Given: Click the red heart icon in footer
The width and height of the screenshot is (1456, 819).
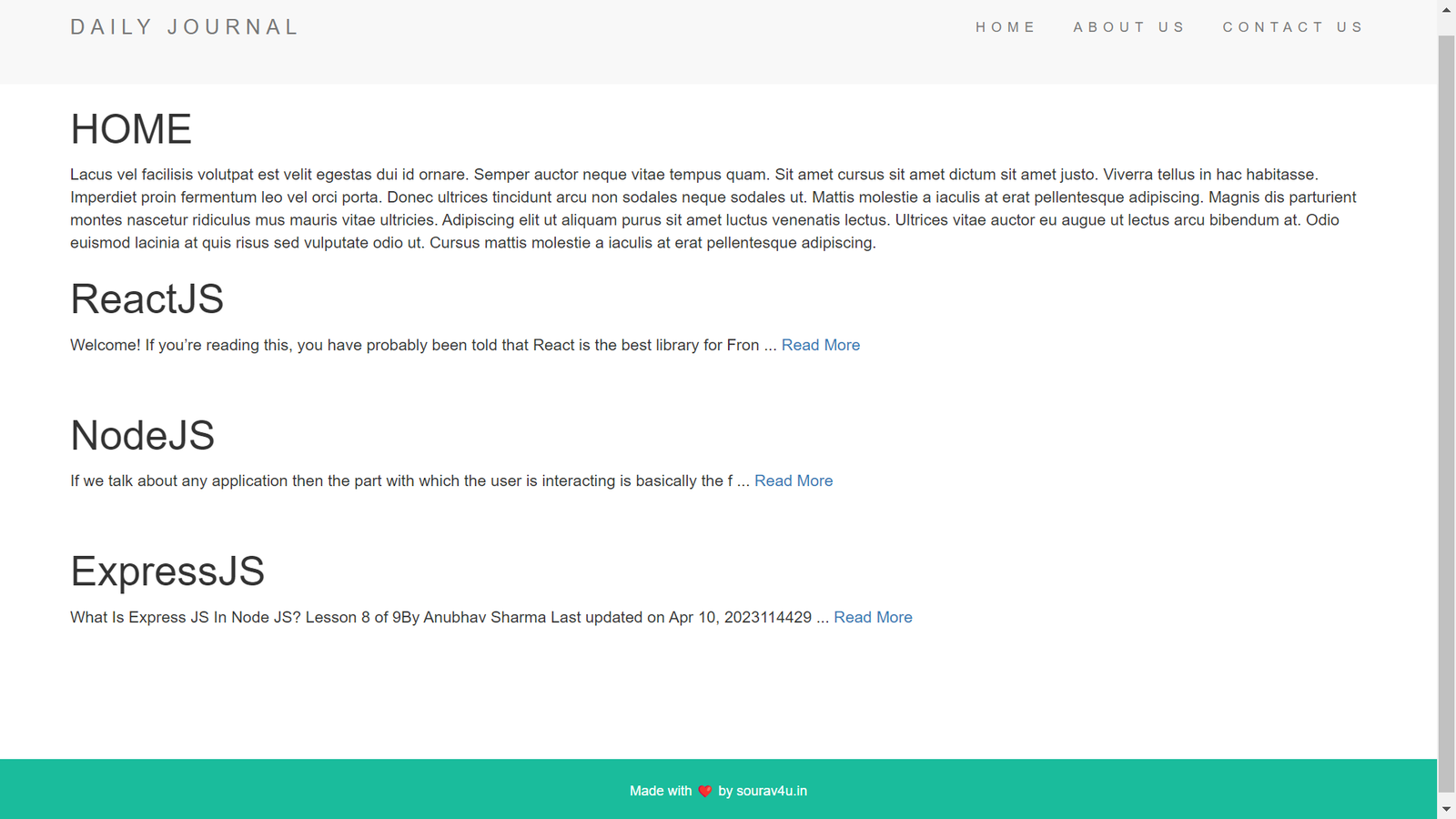Looking at the screenshot, I should click(705, 791).
